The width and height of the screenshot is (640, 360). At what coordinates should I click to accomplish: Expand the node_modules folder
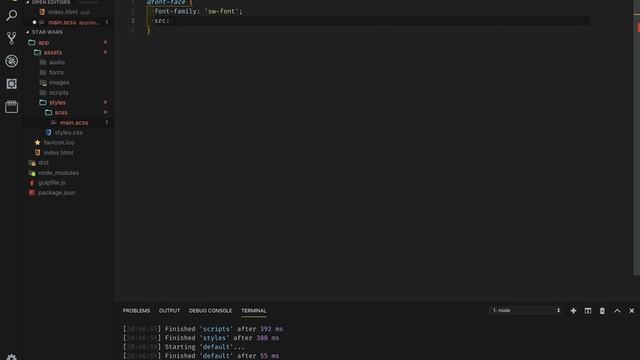coord(58,173)
